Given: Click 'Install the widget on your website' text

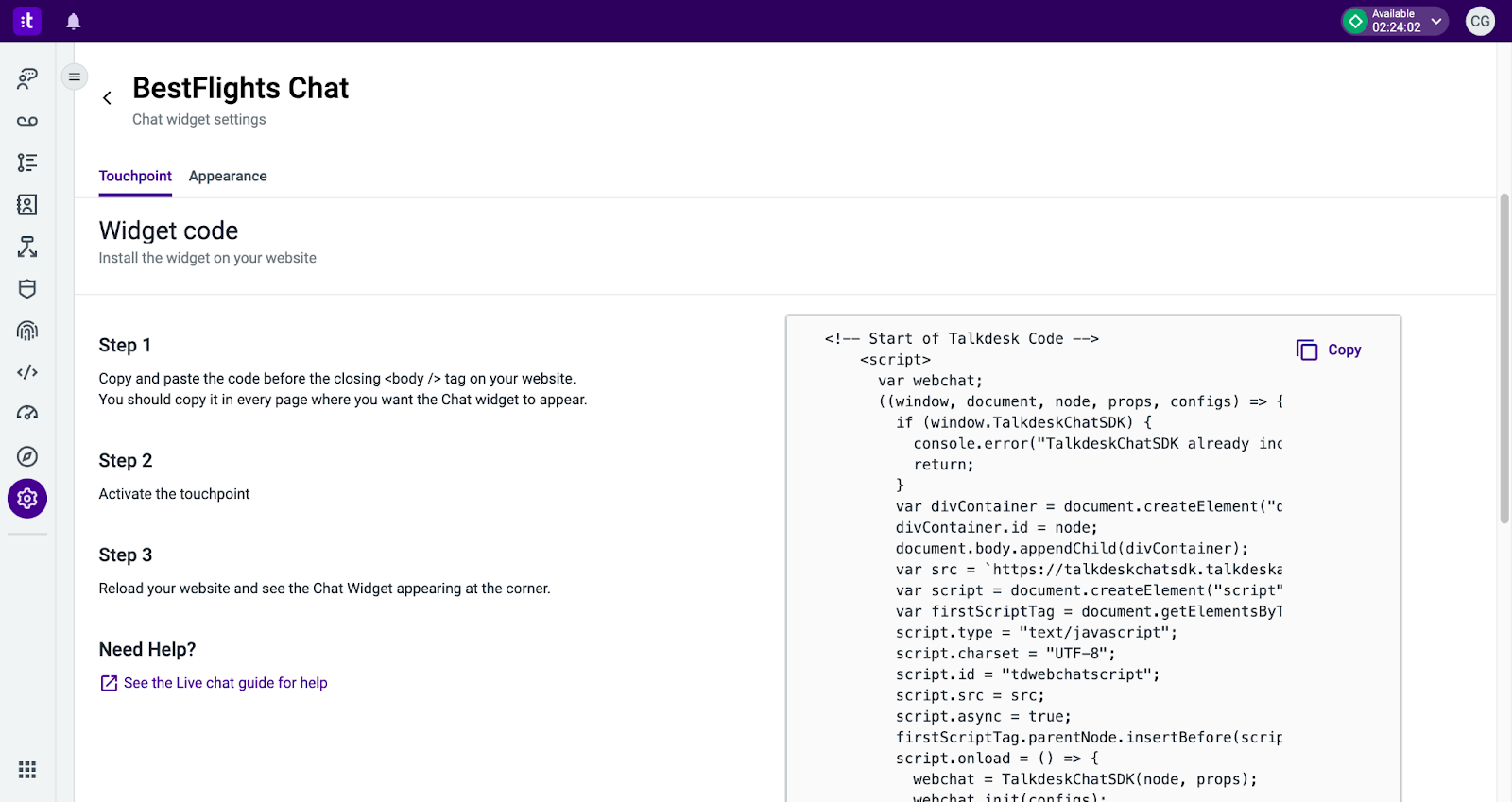Looking at the screenshot, I should coord(208,258).
